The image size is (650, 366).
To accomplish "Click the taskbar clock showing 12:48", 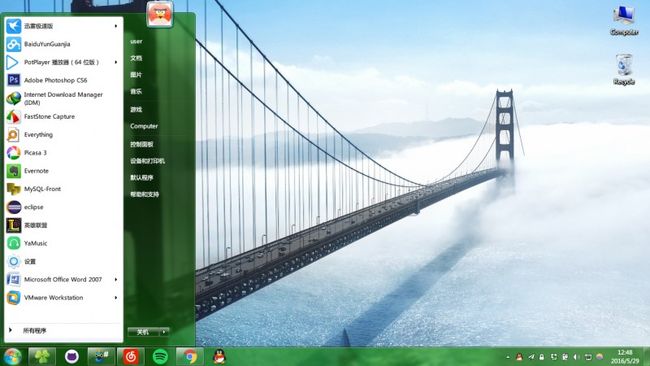I will [625, 357].
